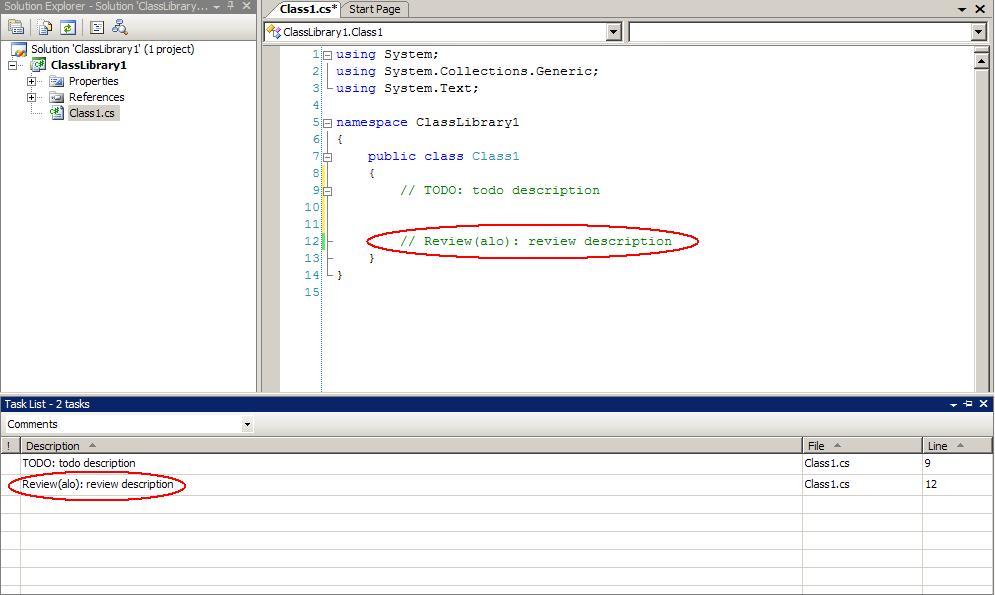Open the Comments category dropdown in Task List
Screen dimensions: 995x595
(247, 424)
